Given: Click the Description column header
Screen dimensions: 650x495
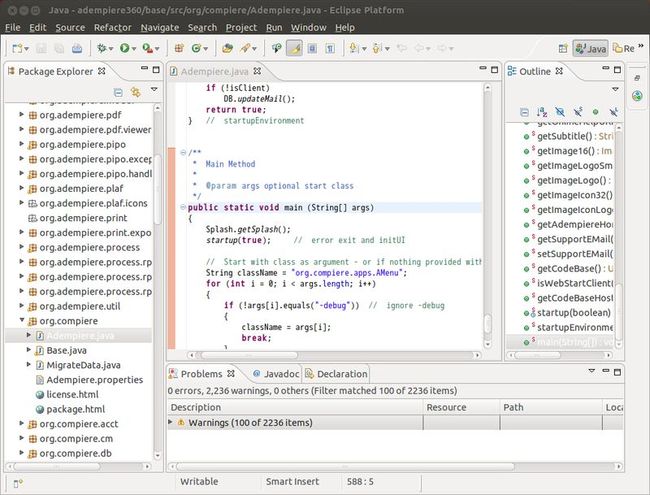Looking at the screenshot, I should click(295, 407).
